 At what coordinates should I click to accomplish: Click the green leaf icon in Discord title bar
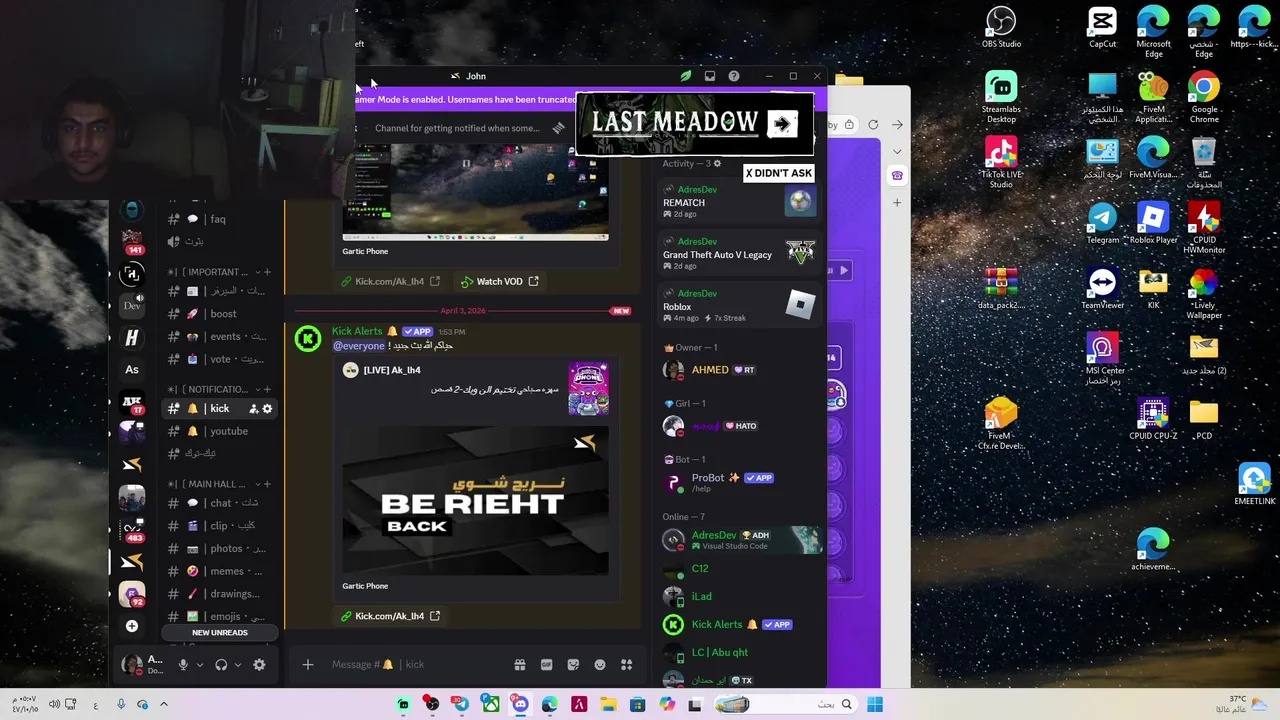[x=686, y=76]
